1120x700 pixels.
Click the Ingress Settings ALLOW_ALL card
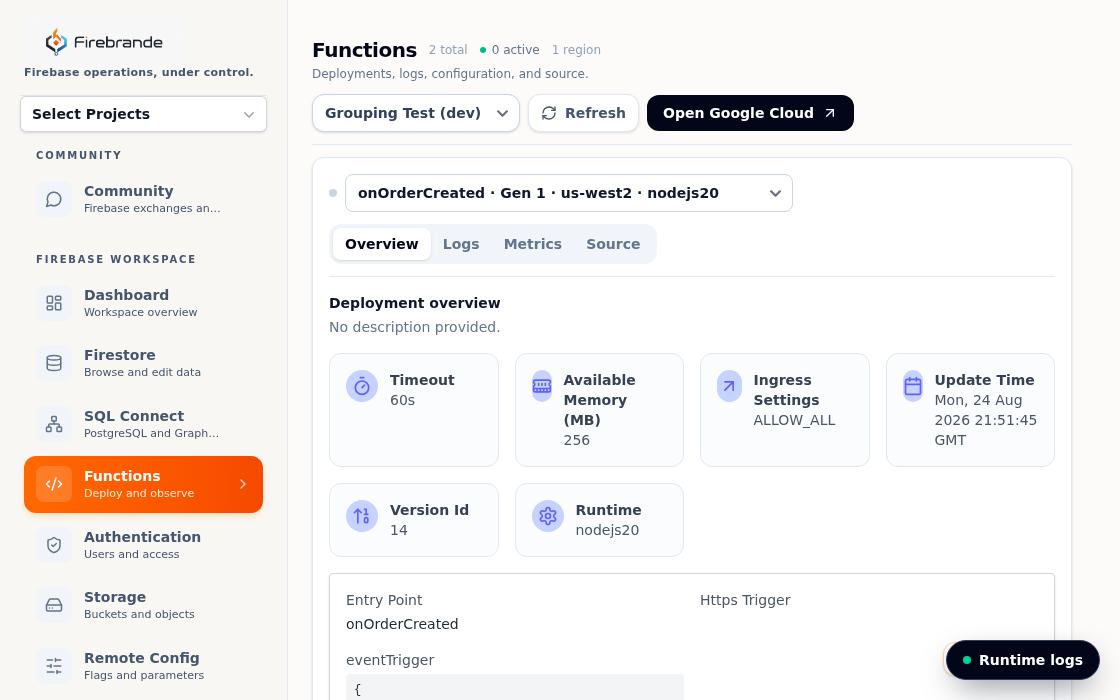785,410
